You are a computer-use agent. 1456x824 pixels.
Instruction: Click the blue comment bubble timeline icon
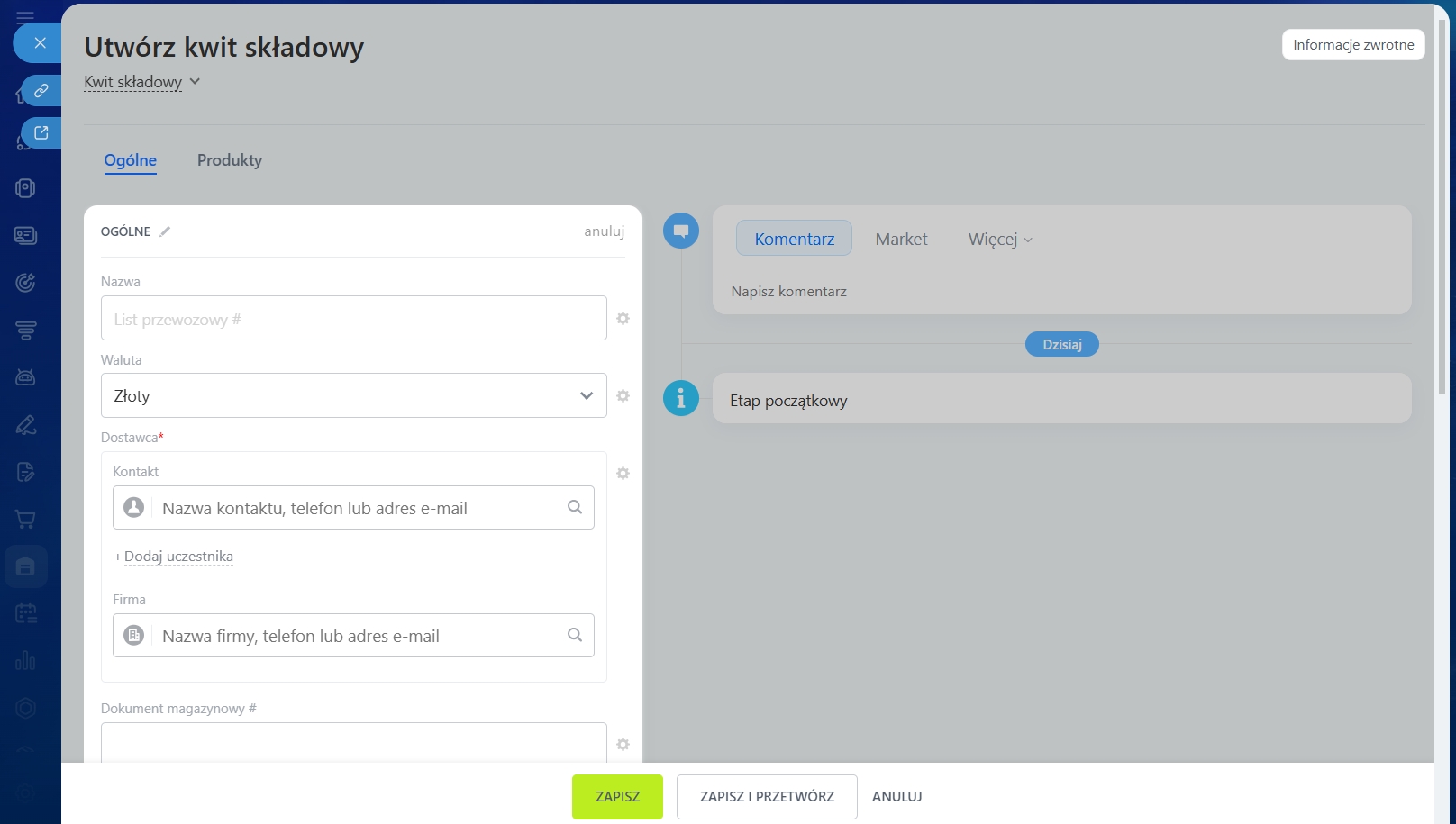pyautogui.click(x=681, y=231)
